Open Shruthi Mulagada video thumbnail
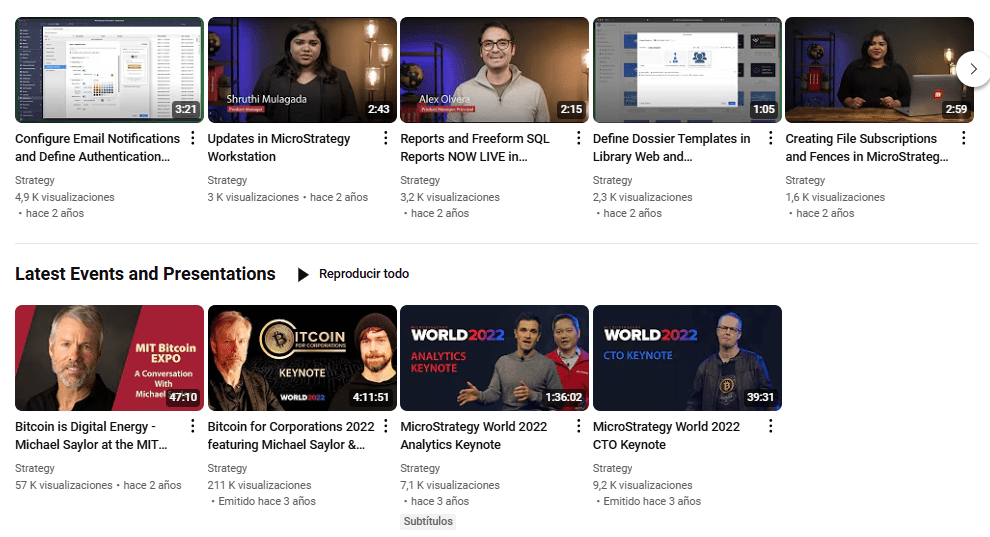Image resolution: width=990 pixels, height=537 pixels. [302, 69]
